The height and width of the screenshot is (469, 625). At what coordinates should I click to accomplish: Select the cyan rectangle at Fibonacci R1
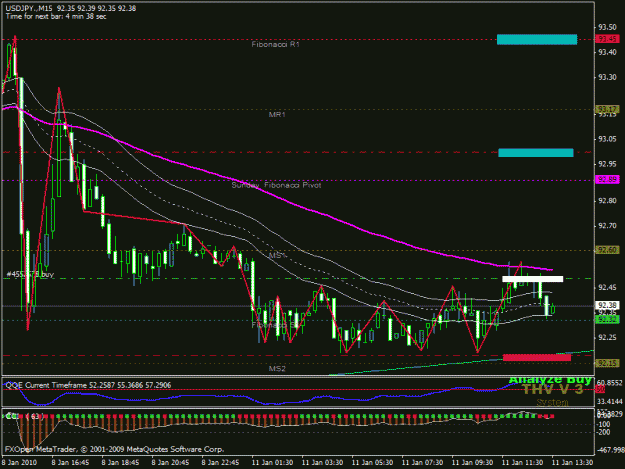coord(537,39)
